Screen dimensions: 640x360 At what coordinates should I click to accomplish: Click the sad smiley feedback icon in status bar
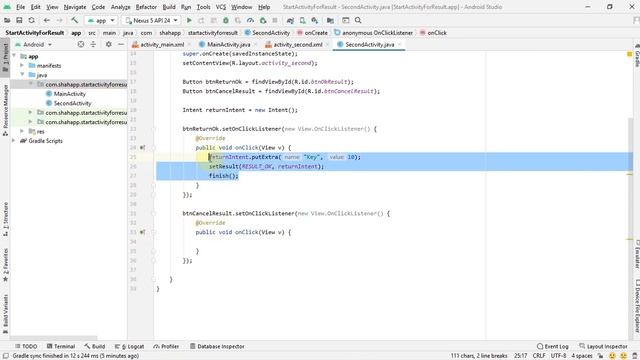click(x=623, y=356)
